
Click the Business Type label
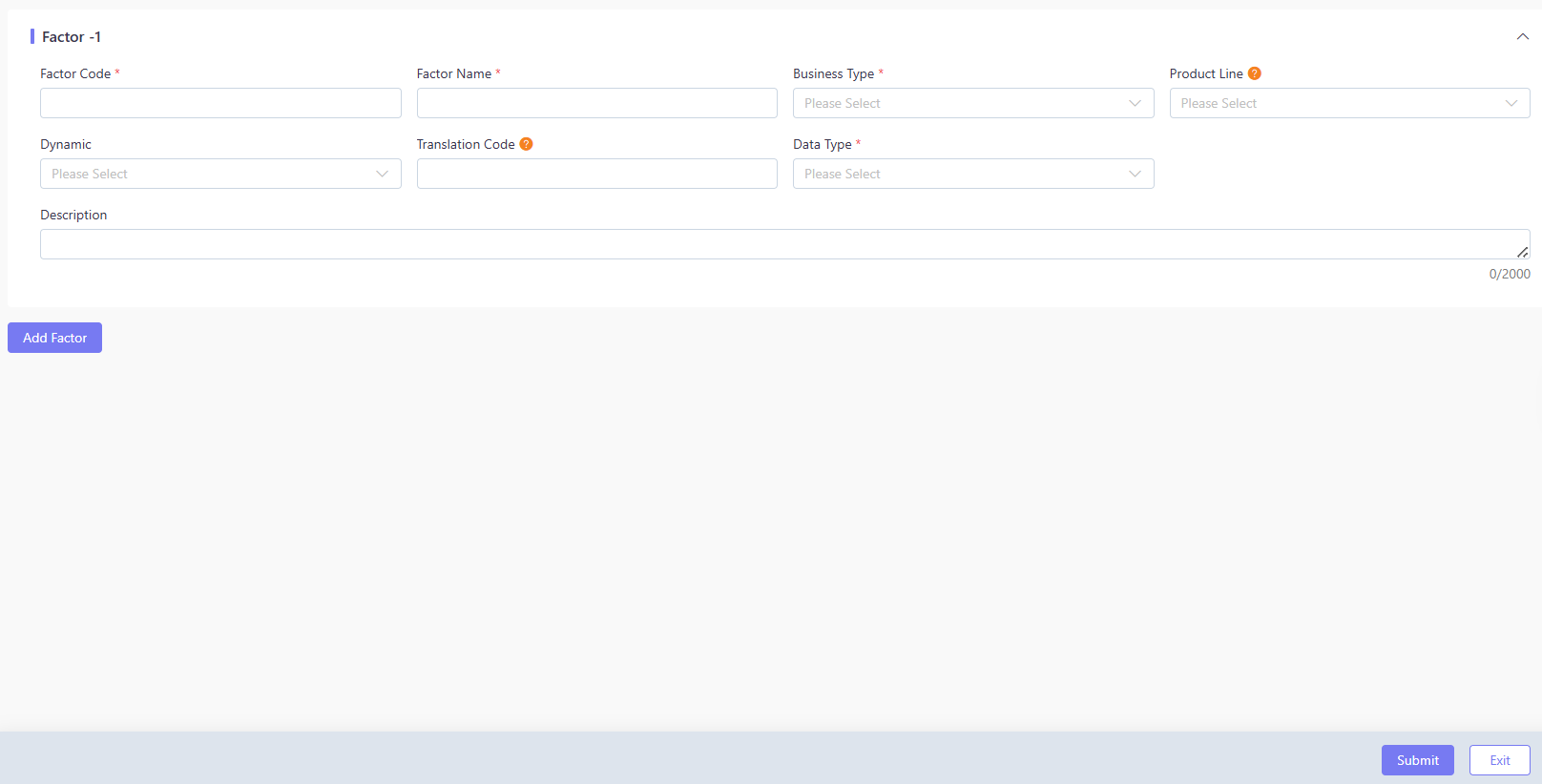point(833,73)
